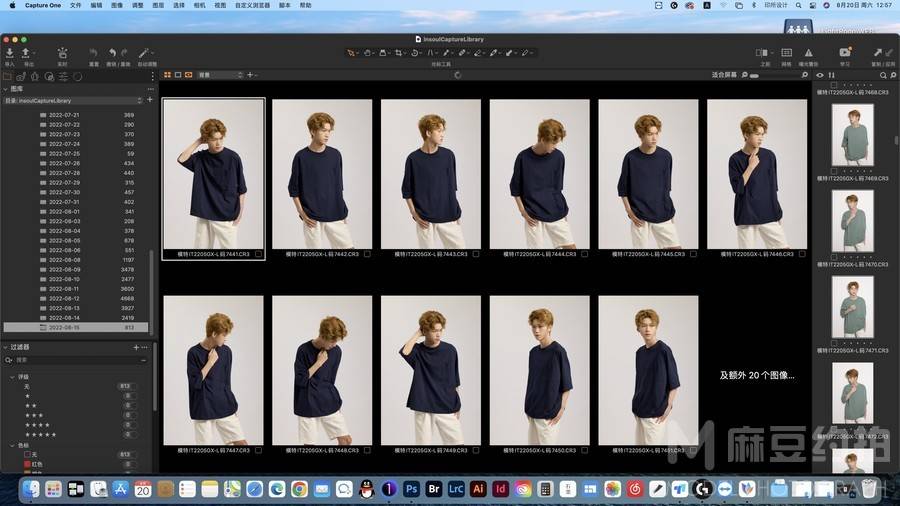The width and height of the screenshot is (900, 506).
Task: Select the pointer cursor tool
Action: 351,53
